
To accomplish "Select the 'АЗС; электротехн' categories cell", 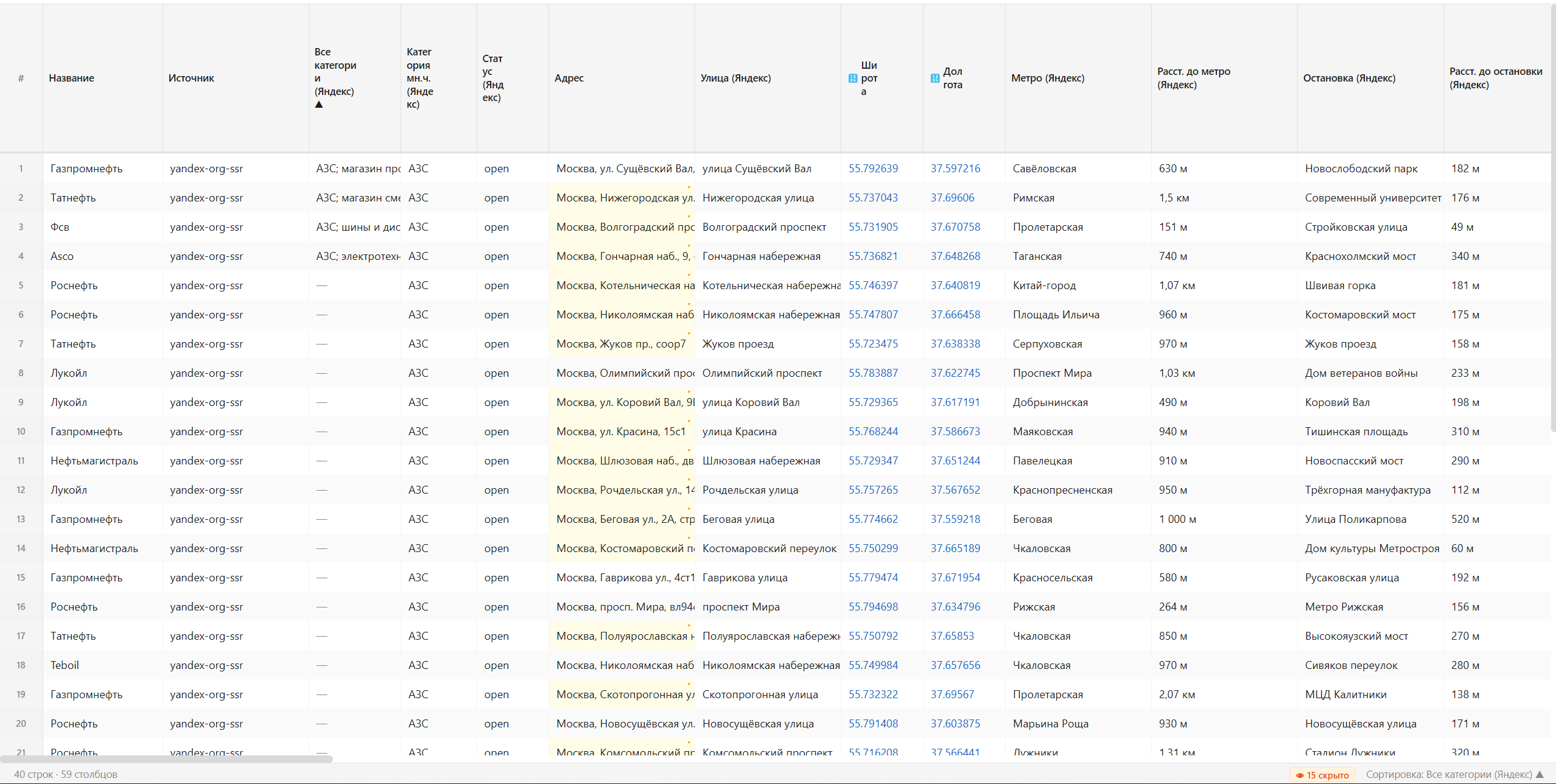I will pyautogui.click(x=355, y=256).
